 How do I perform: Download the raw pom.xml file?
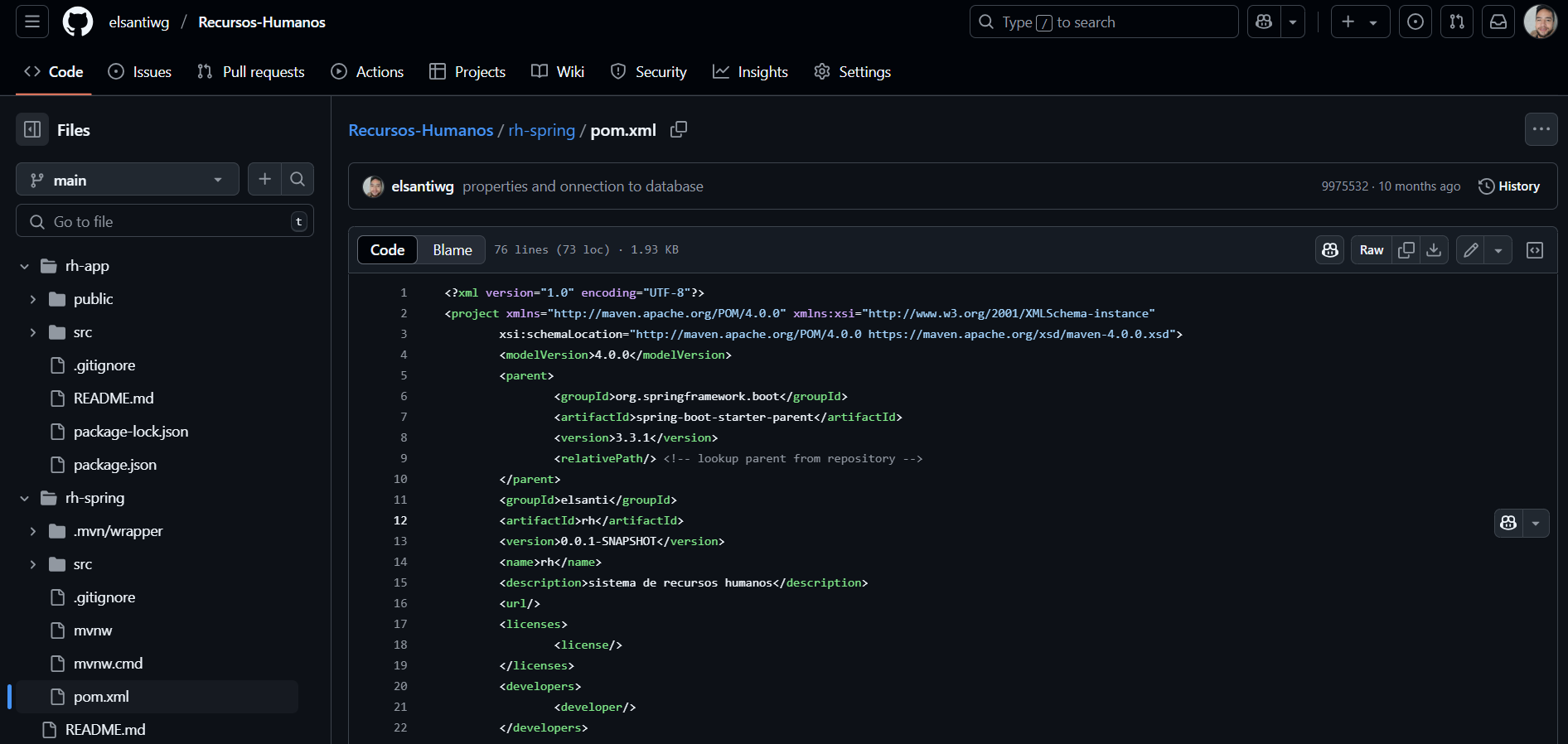tap(1434, 250)
